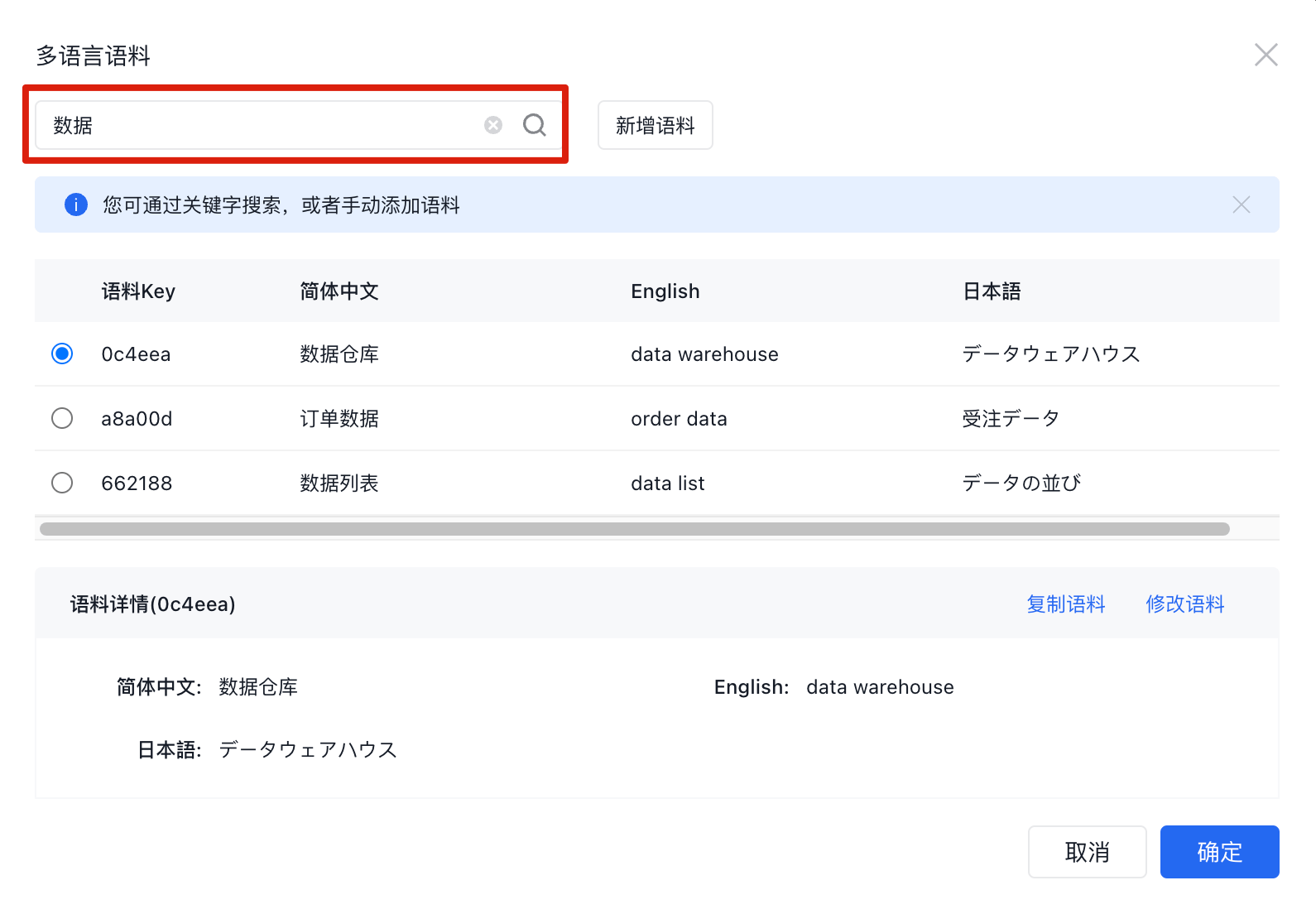Click table cell data list
Viewport: 1316px width, 914px height.
tap(668, 483)
